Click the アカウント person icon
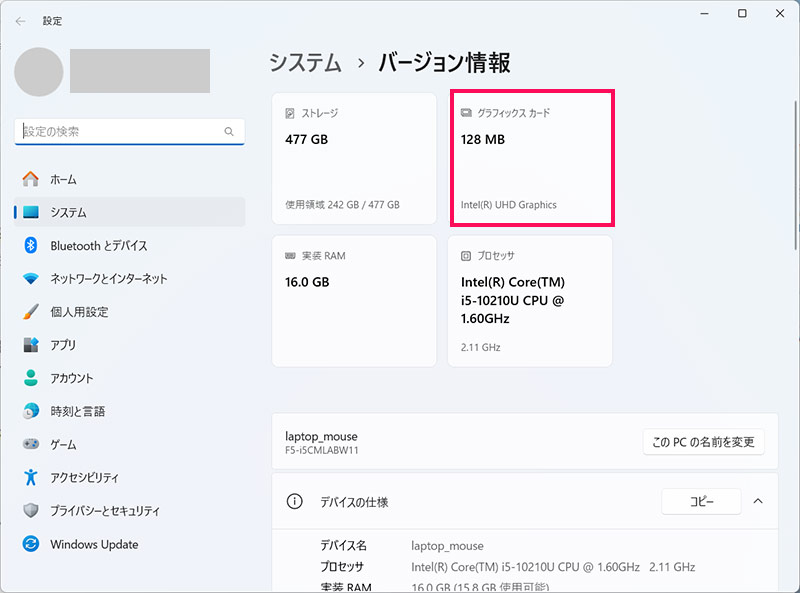 click(x=31, y=378)
